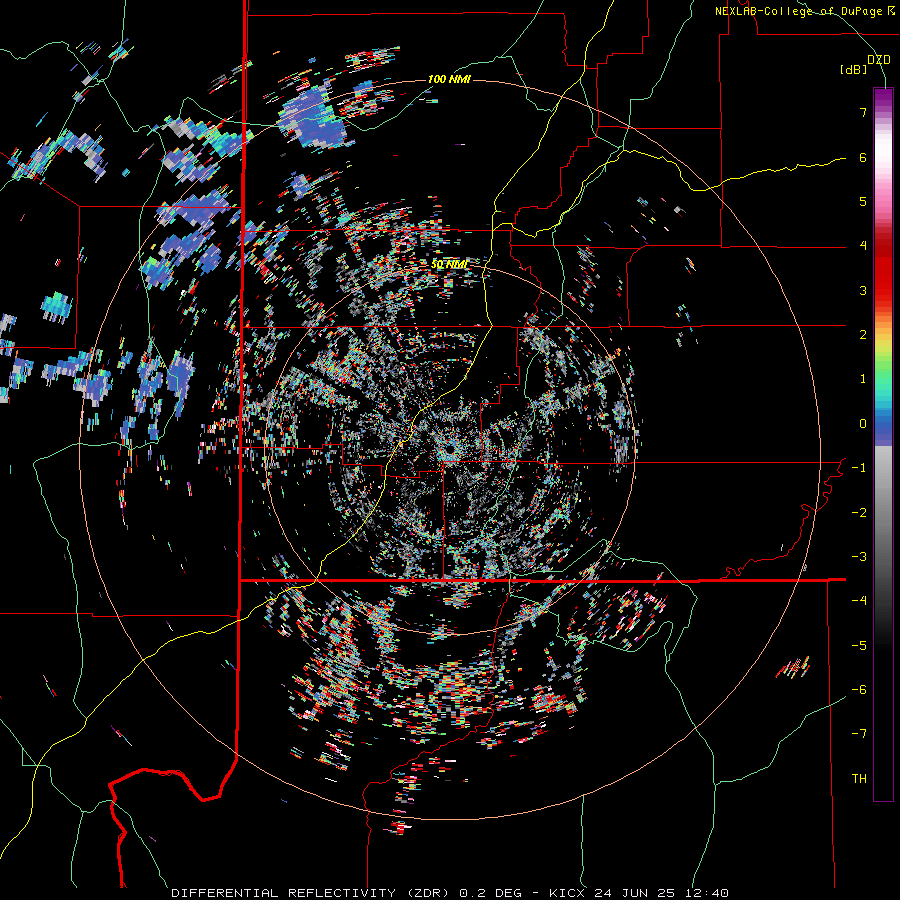900x900 pixels.
Task: Click the -3 value on the scale
Action: coord(859,557)
